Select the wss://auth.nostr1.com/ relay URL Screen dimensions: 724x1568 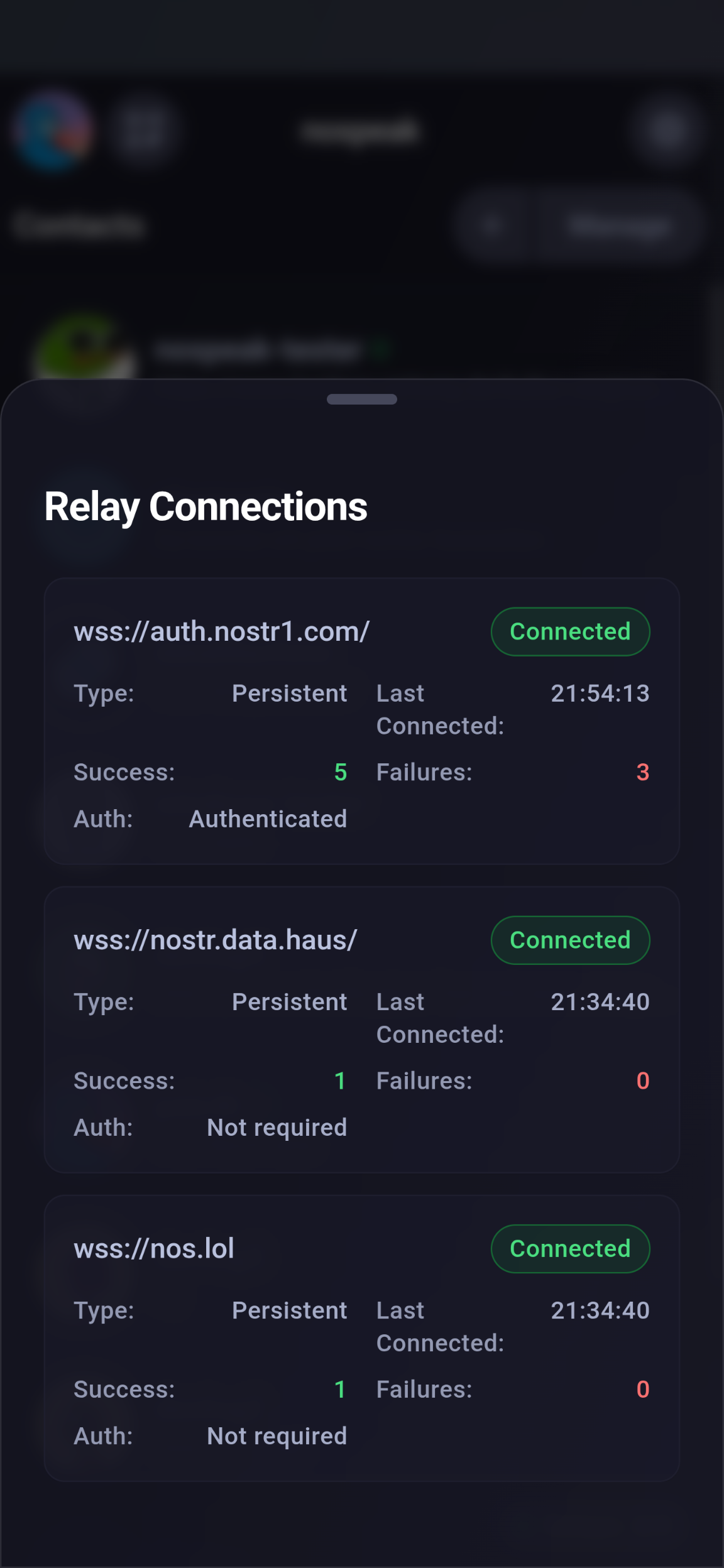pos(221,632)
